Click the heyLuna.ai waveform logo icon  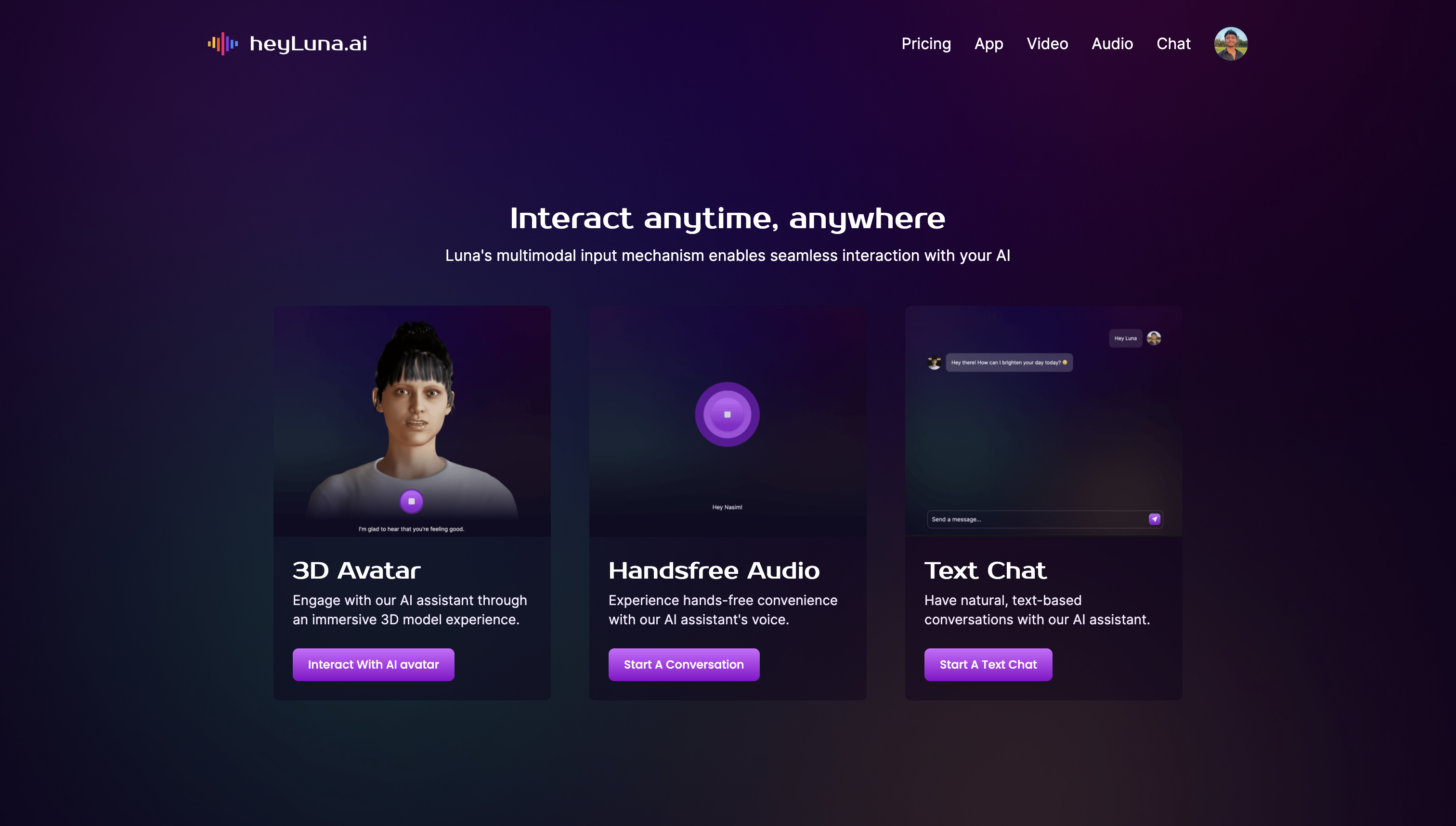222,44
